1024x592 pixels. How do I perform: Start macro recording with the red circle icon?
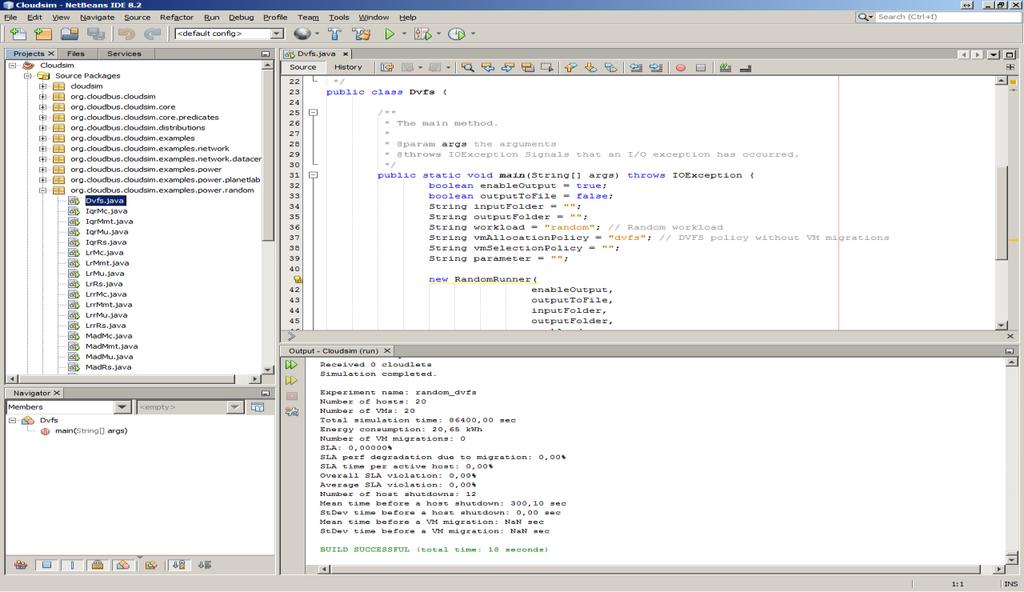click(x=680, y=67)
